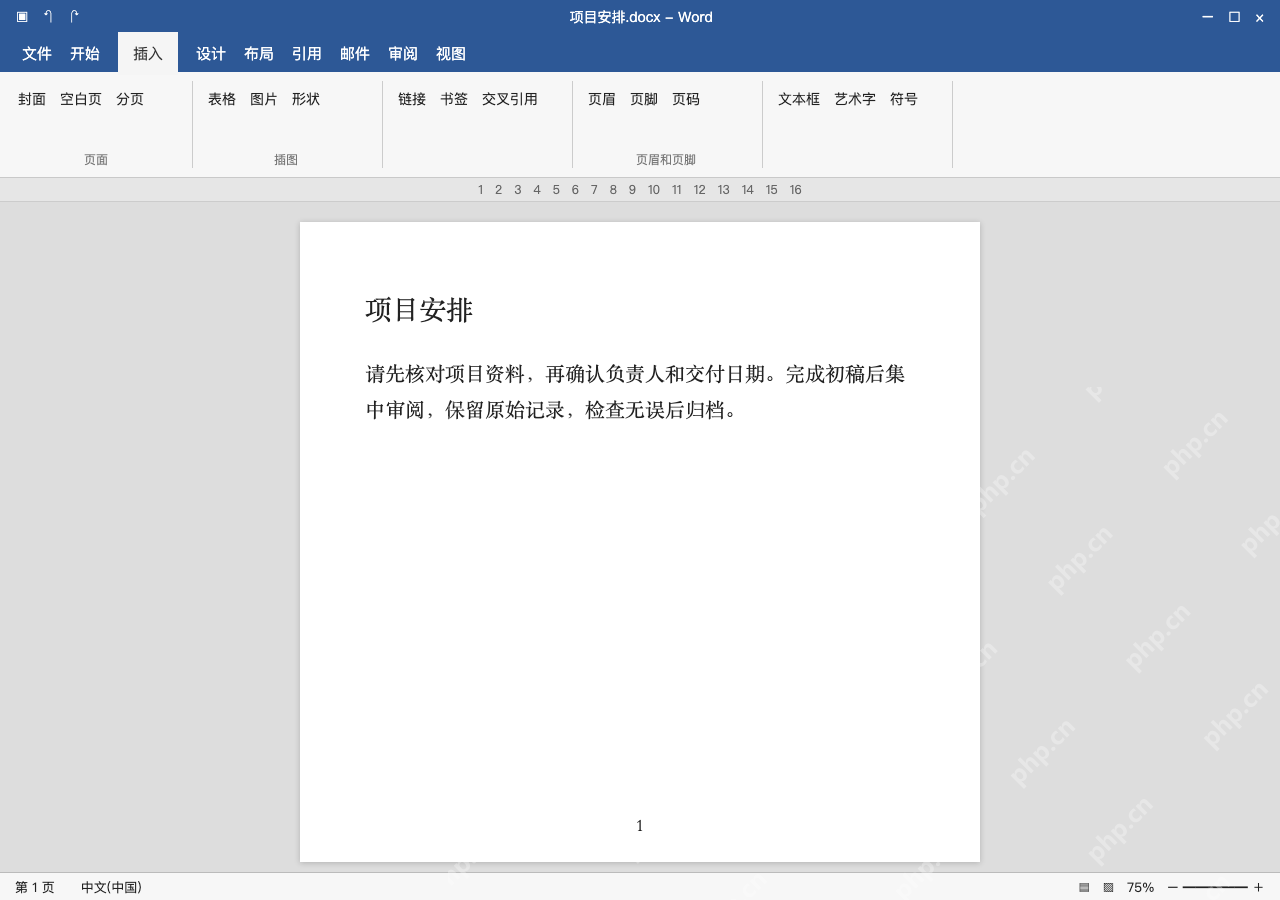Open the 视图 tab
1280x900 pixels.
coord(451,54)
